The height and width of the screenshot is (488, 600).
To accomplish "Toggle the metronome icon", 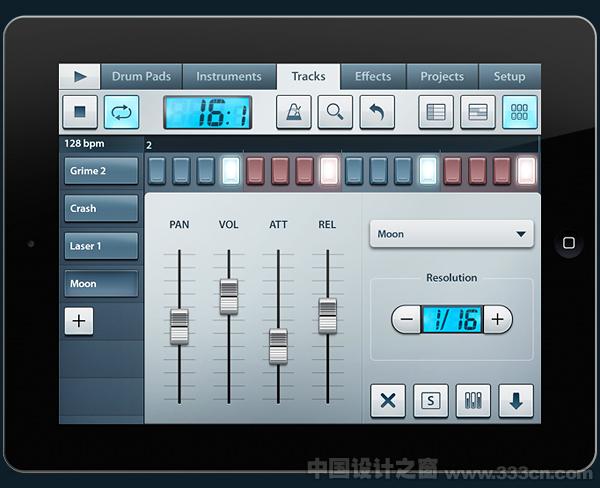I will click(x=294, y=112).
